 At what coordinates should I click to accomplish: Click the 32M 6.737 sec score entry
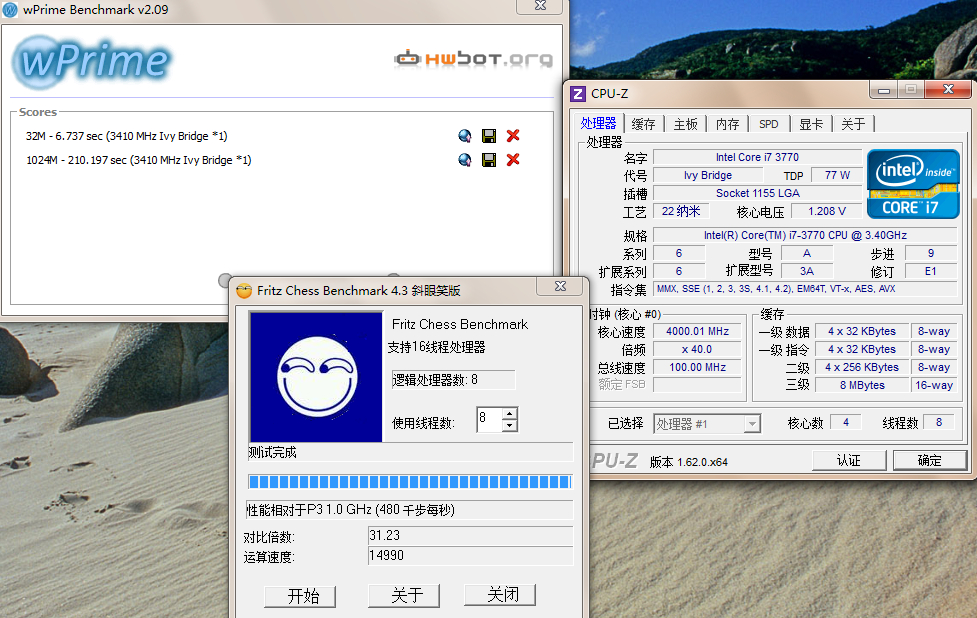(x=126, y=136)
